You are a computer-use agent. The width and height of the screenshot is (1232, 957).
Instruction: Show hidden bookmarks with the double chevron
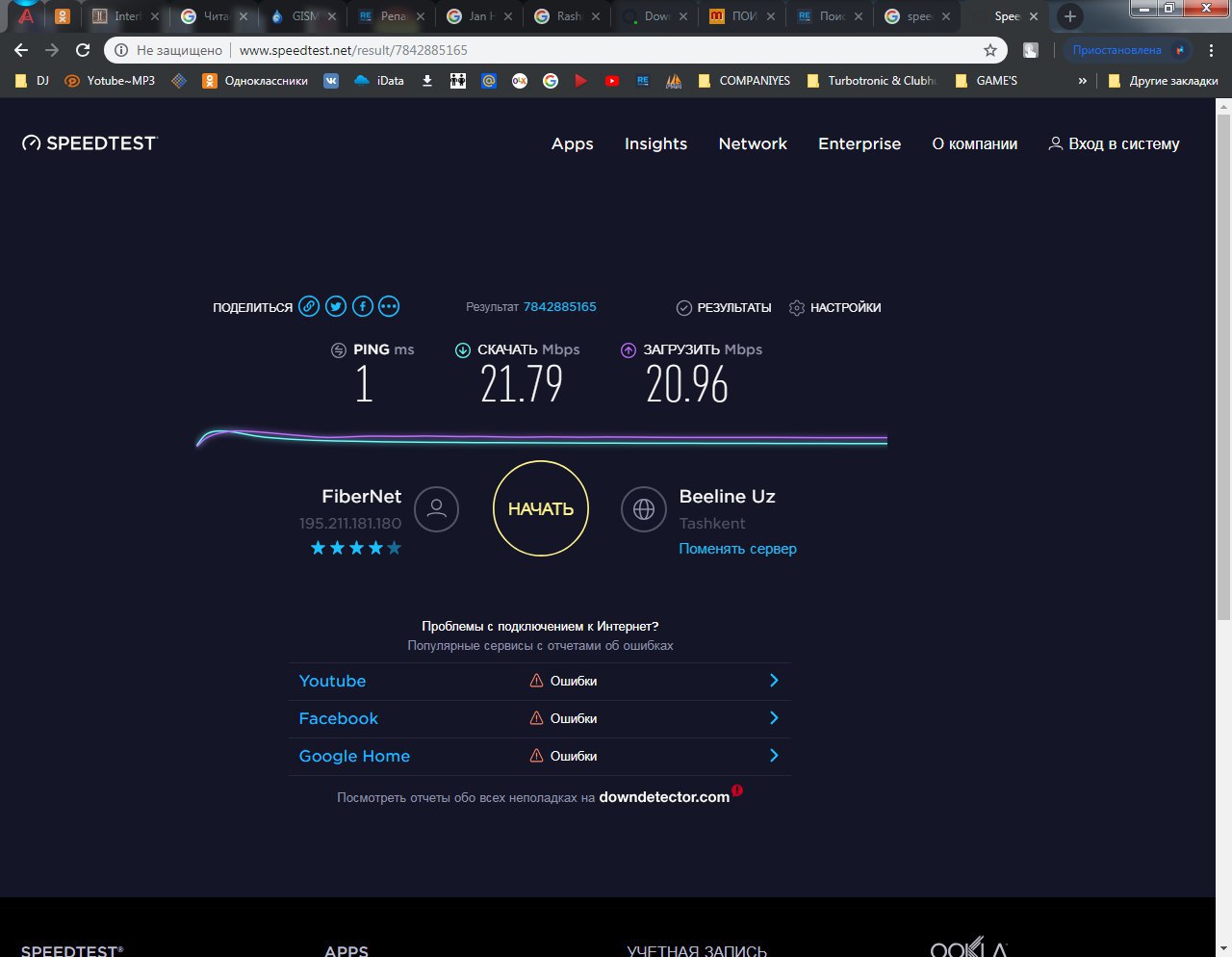[1083, 81]
